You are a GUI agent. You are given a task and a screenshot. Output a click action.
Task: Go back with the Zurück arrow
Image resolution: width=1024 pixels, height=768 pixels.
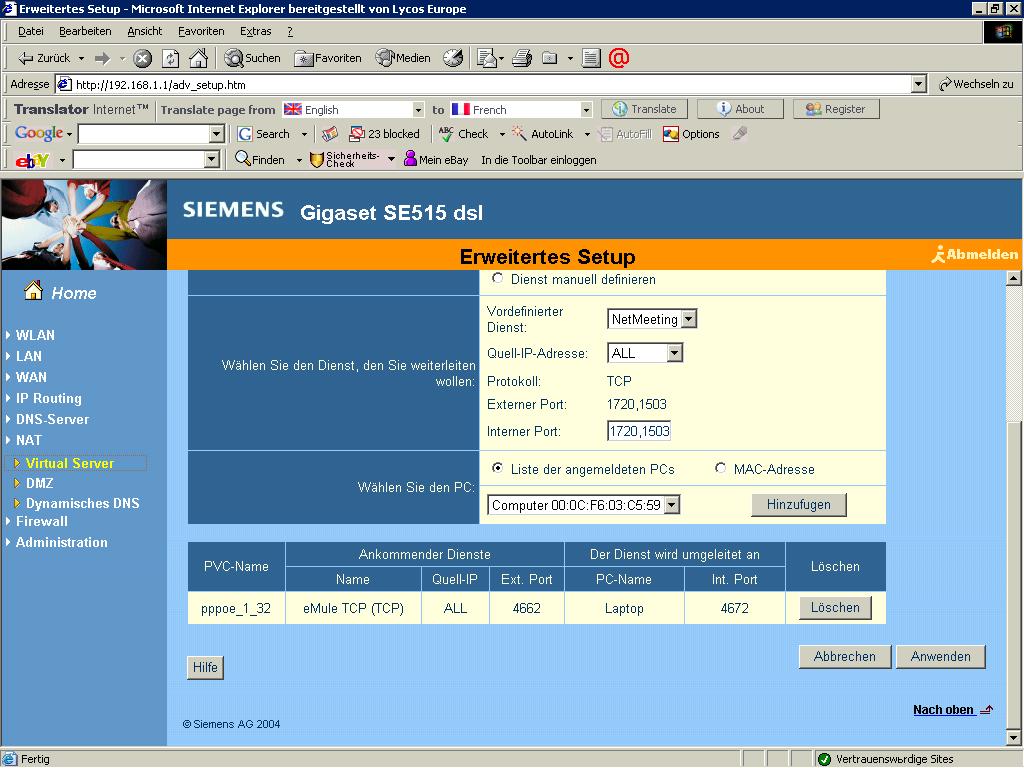44,58
